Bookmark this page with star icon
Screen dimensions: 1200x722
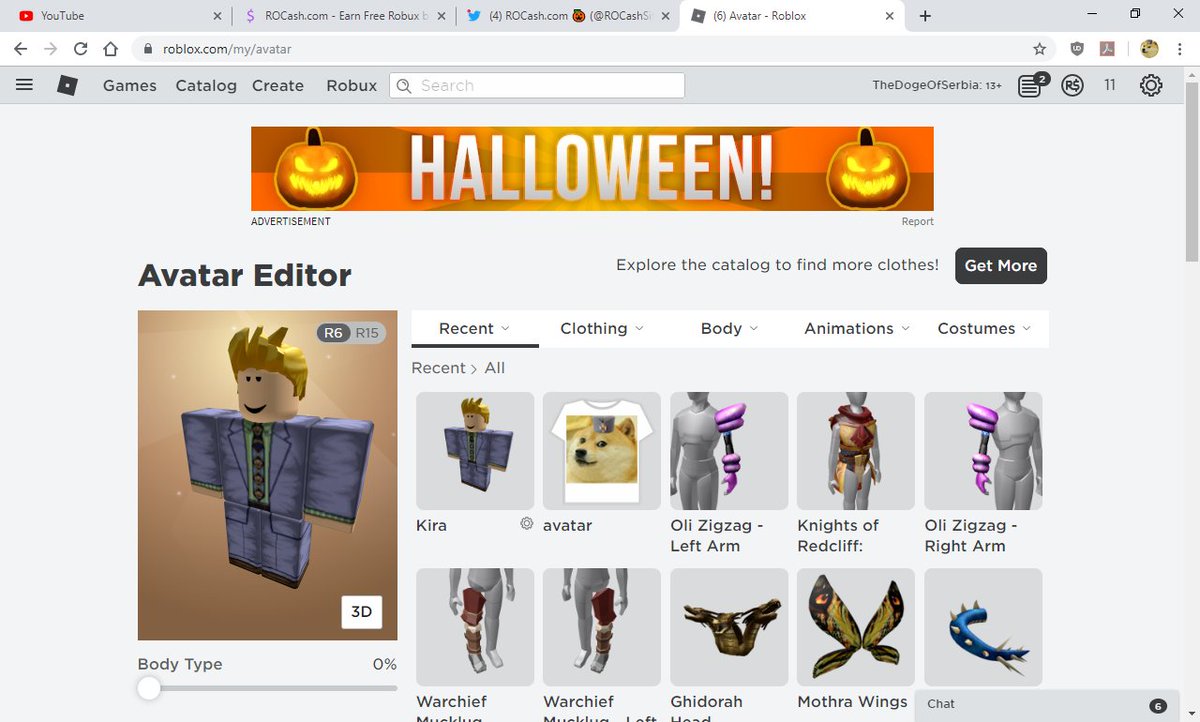1039,48
